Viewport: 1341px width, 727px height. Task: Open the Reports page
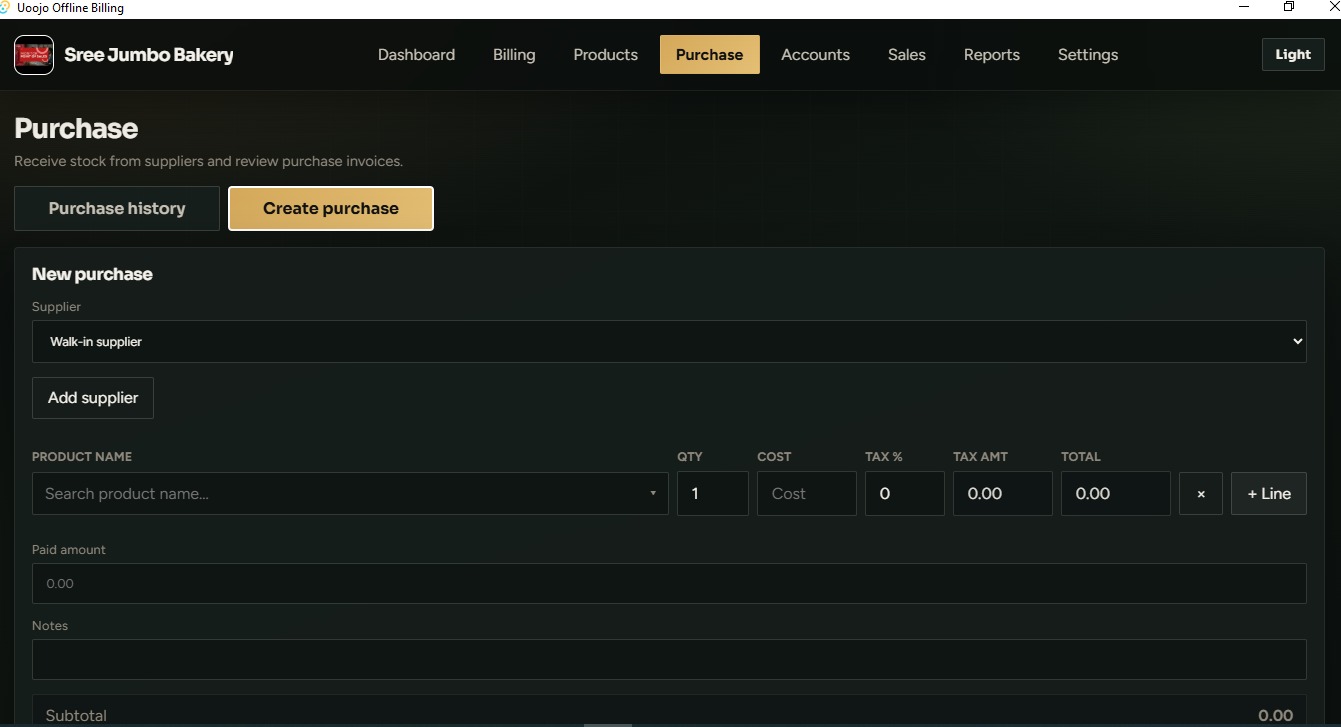coord(992,55)
